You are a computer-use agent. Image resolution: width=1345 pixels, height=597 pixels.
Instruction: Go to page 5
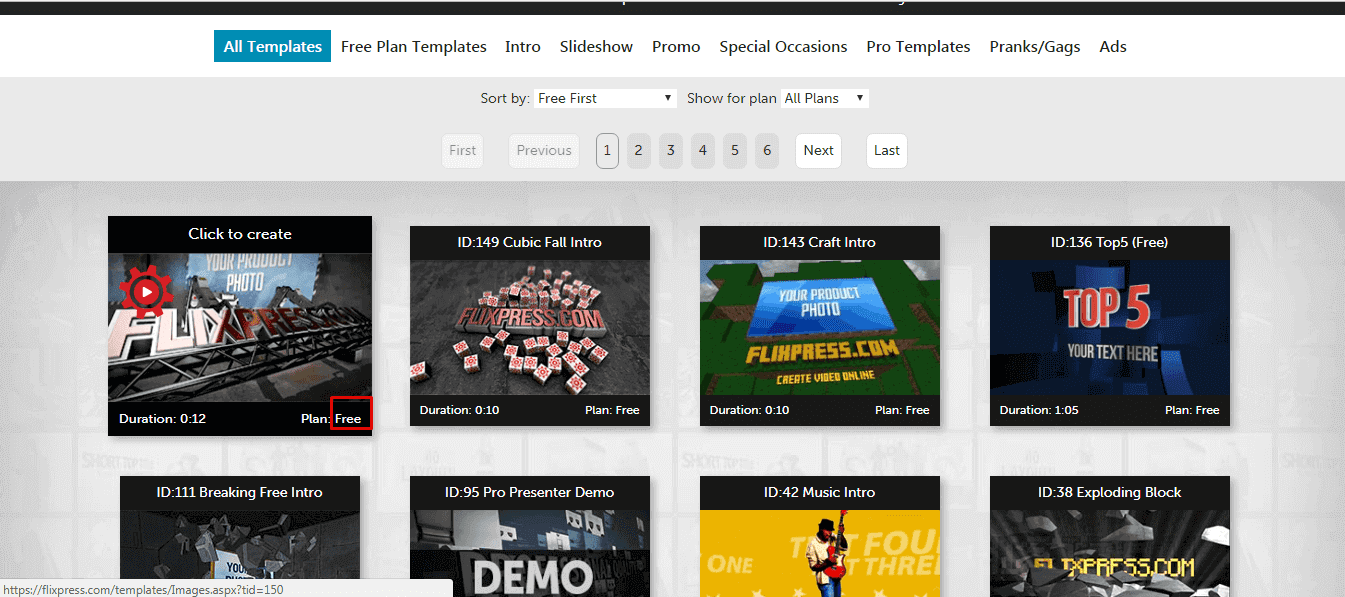click(735, 150)
